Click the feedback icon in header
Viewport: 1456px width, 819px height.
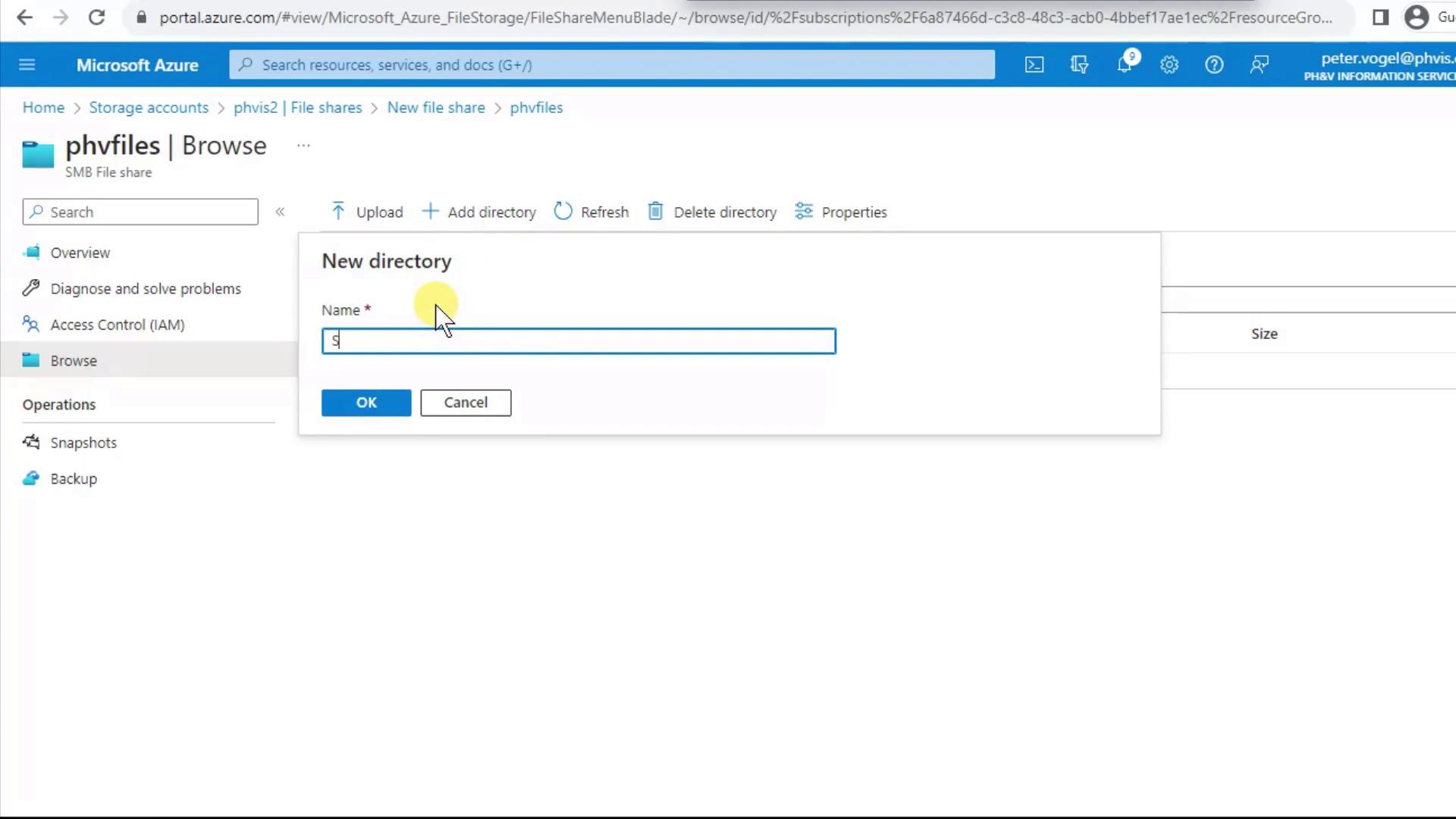1259,65
